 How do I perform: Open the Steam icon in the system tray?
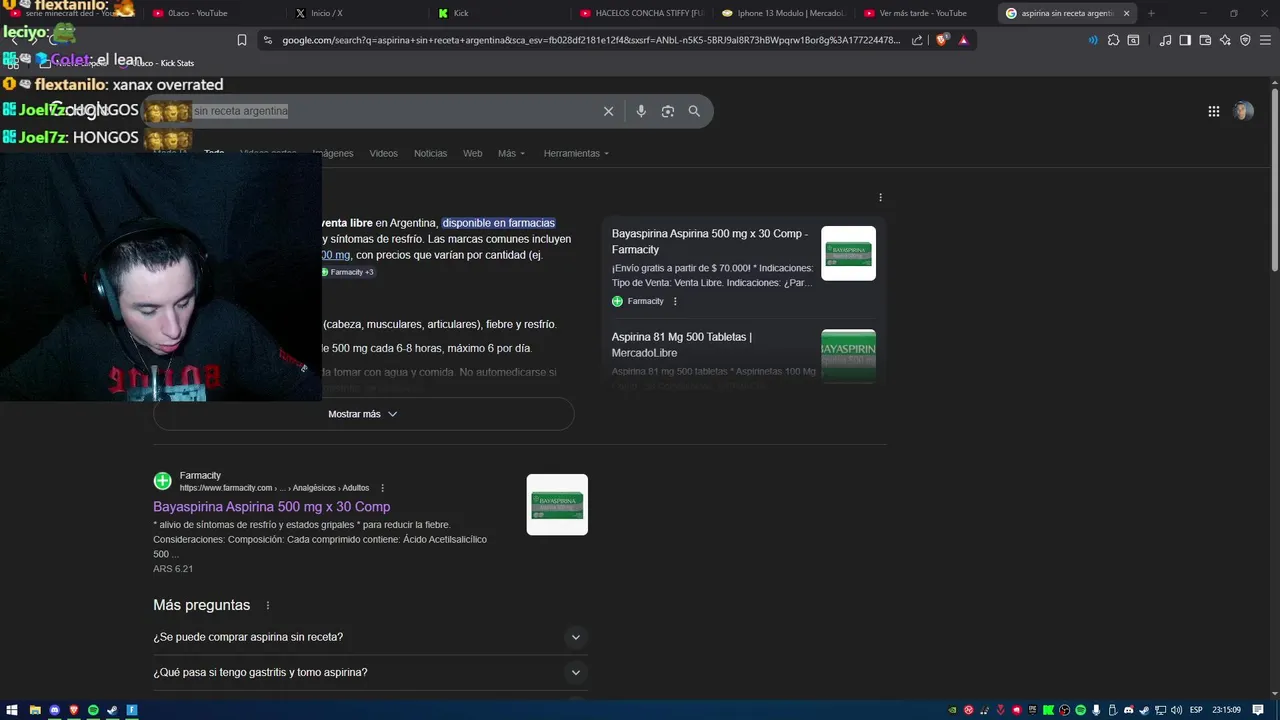(1144, 710)
